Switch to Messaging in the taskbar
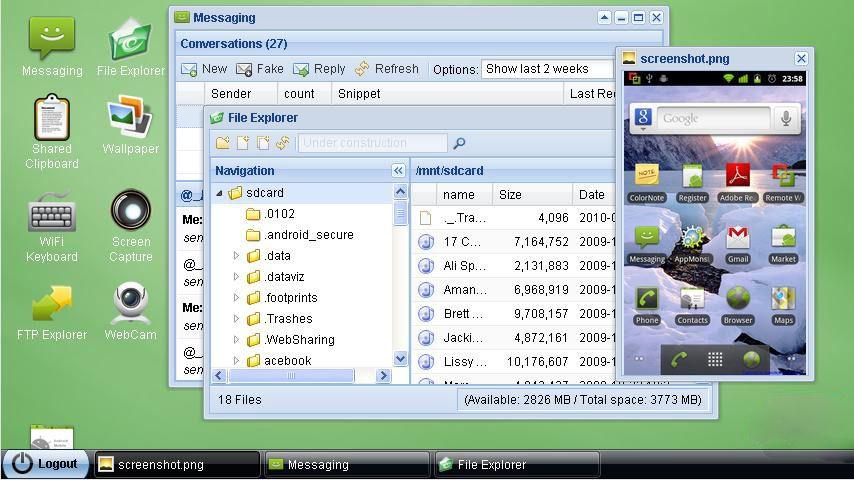Image resolution: width=854 pixels, height=480 pixels. (x=346, y=464)
